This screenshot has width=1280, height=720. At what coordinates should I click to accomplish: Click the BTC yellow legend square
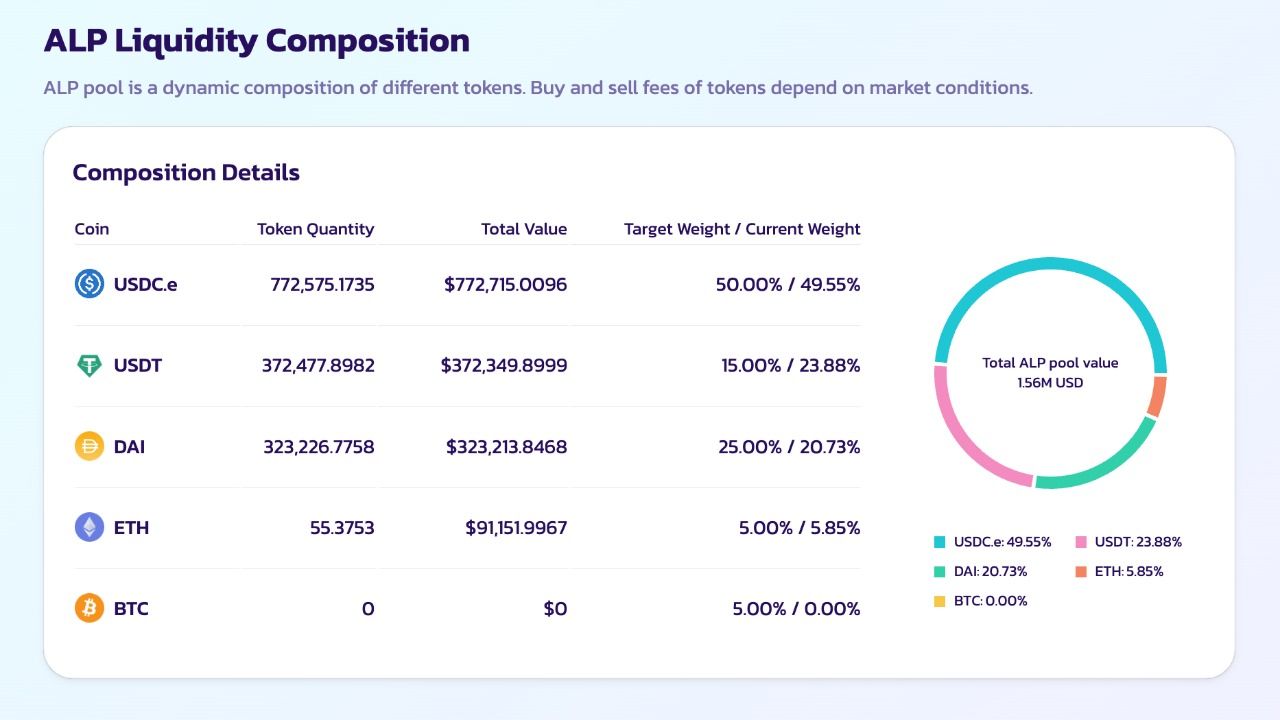coord(939,601)
